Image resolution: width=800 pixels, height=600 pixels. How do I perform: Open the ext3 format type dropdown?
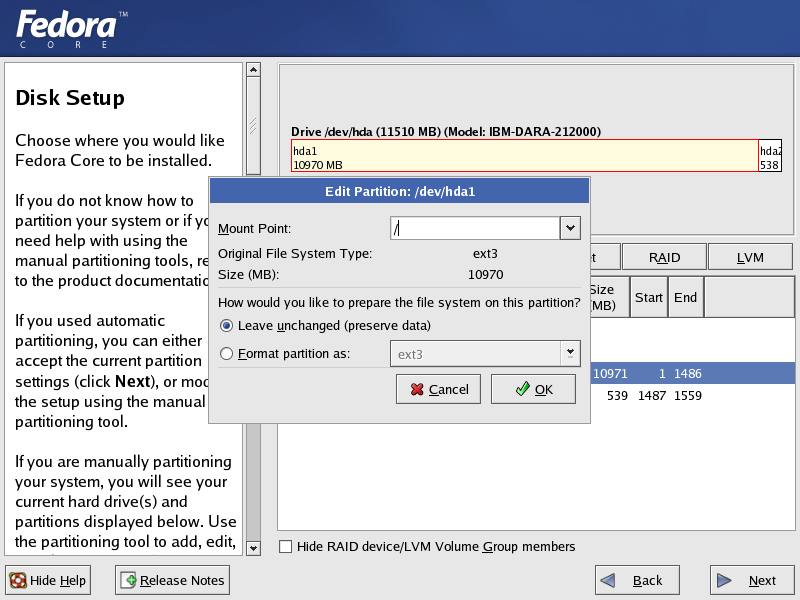click(570, 354)
